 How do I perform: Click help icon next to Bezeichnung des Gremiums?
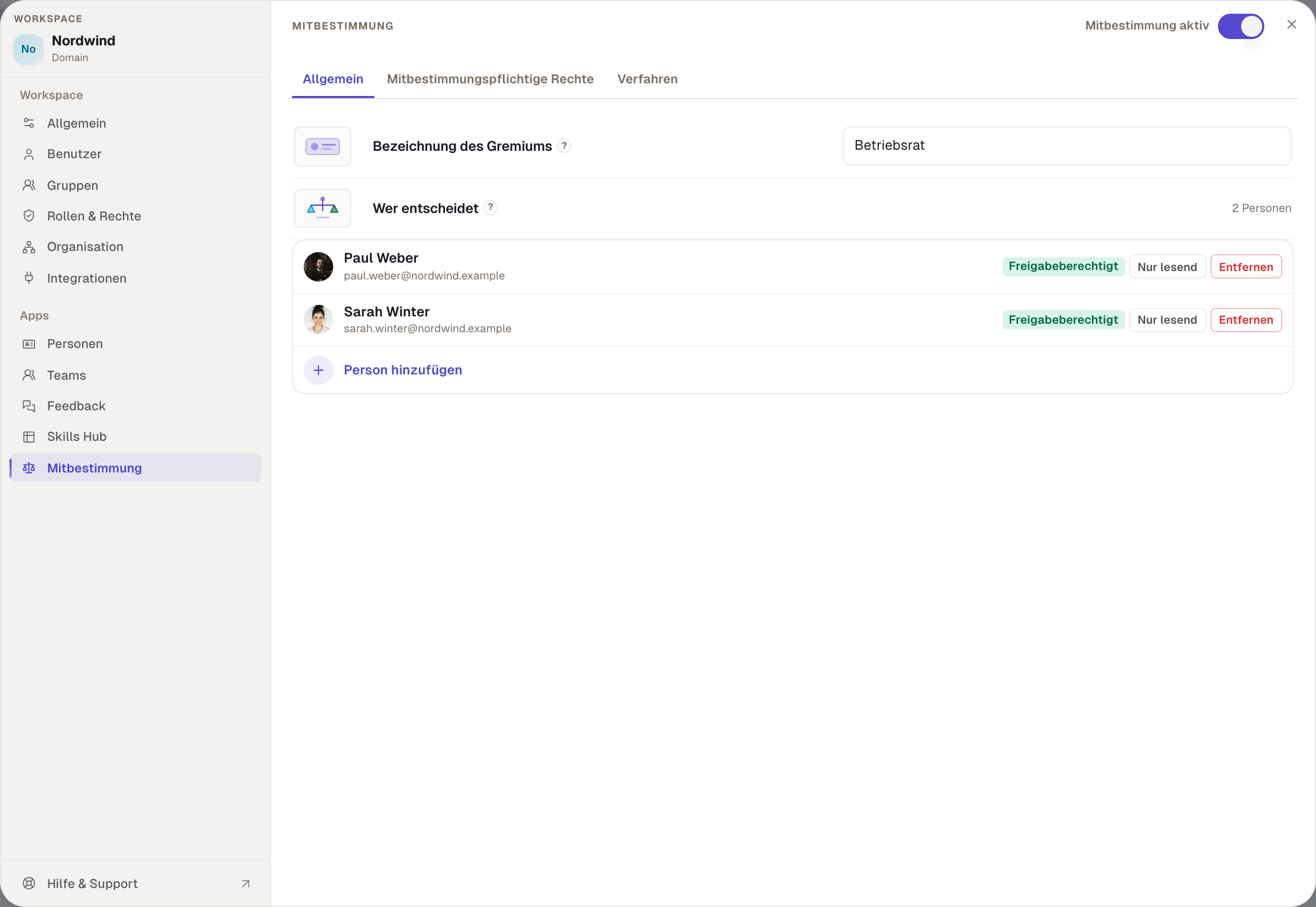pyautogui.click(x=564, y=146)
